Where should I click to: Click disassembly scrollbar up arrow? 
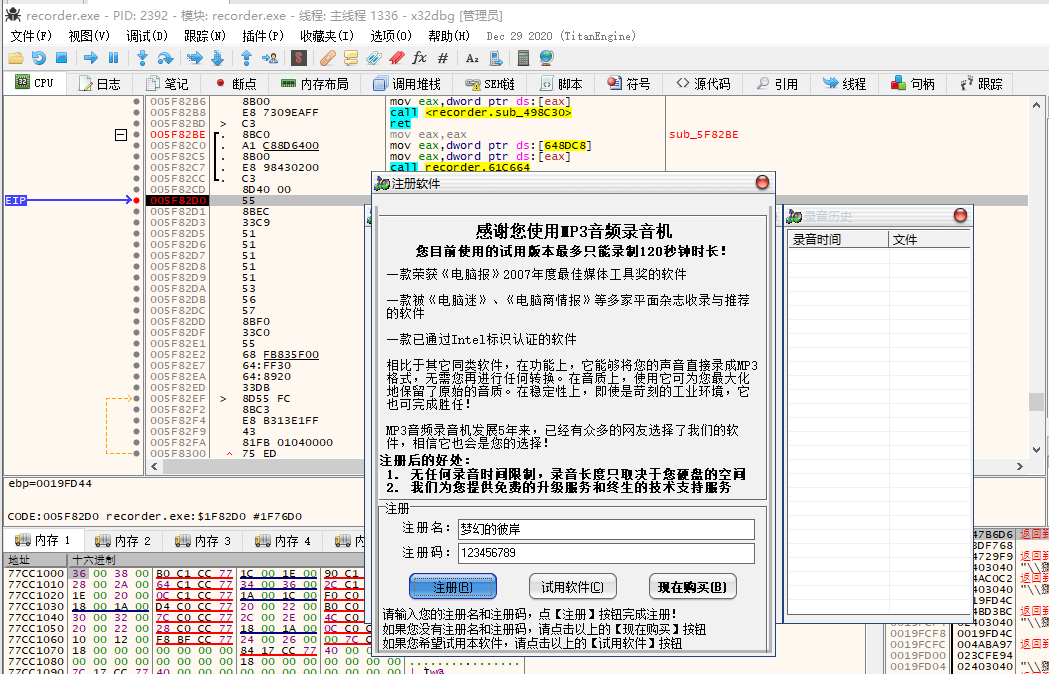click(x=1036, y=105)
